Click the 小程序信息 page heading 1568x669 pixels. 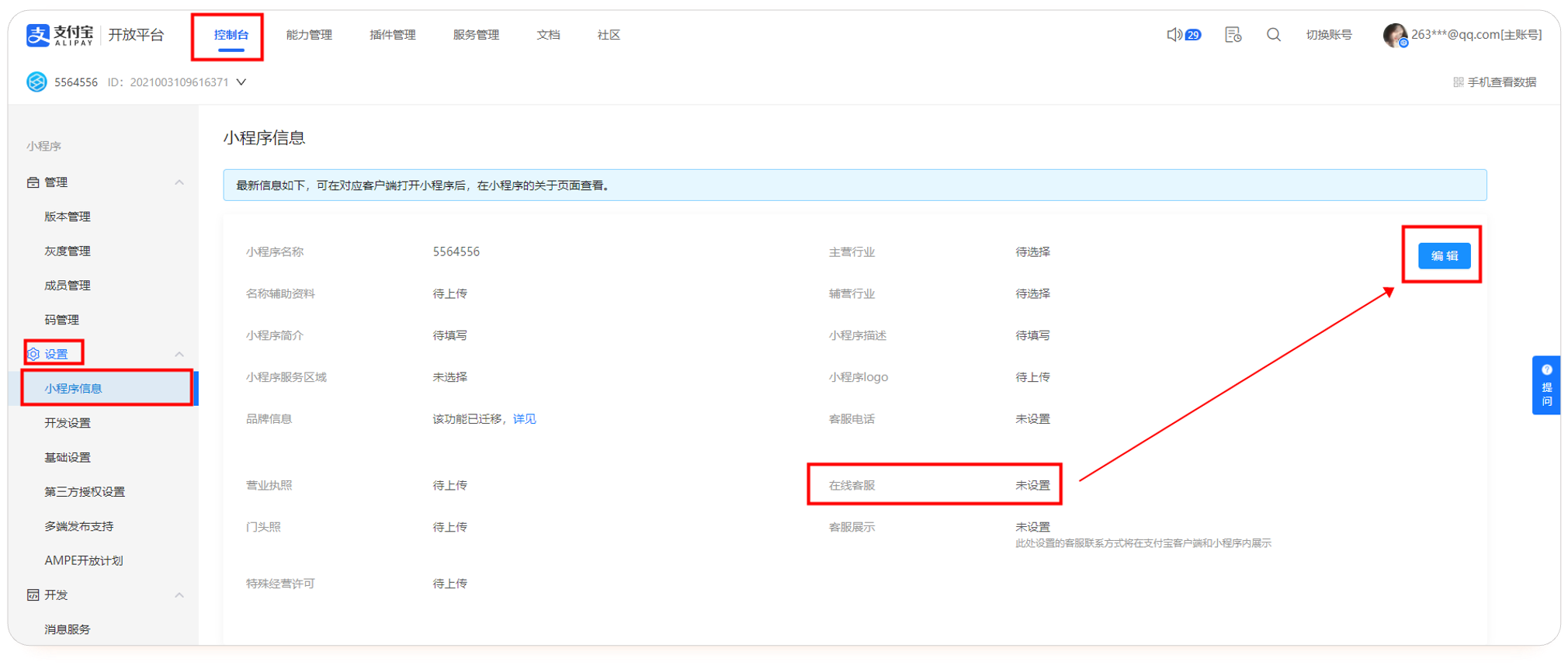tap(265, 138)
